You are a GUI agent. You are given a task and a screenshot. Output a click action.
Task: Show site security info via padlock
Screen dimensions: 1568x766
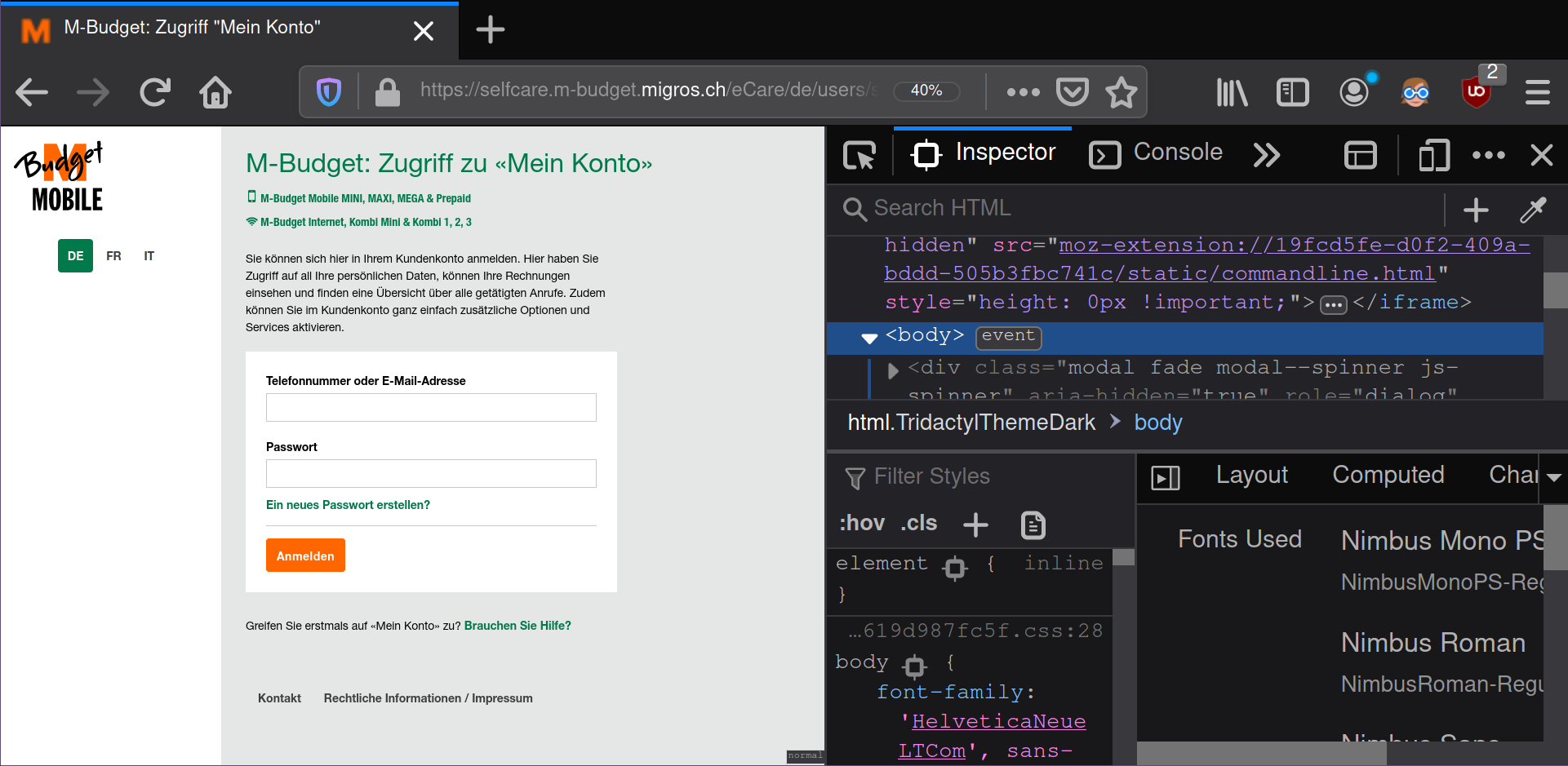coord(387,92)
